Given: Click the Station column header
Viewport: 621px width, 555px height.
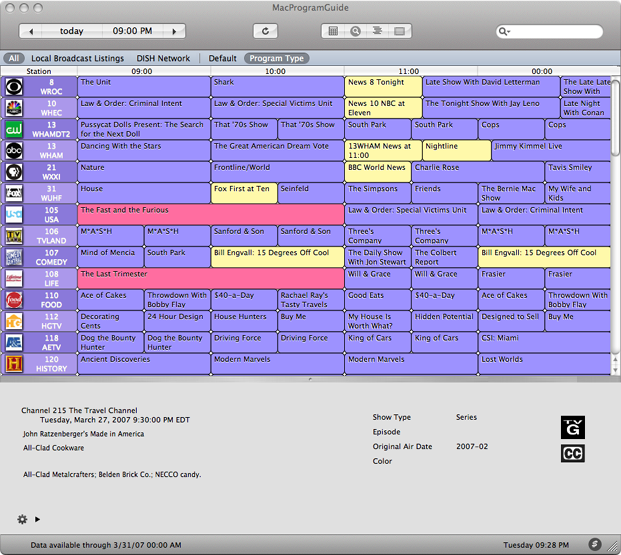Looking at the screenshot, I should (39, 71).
